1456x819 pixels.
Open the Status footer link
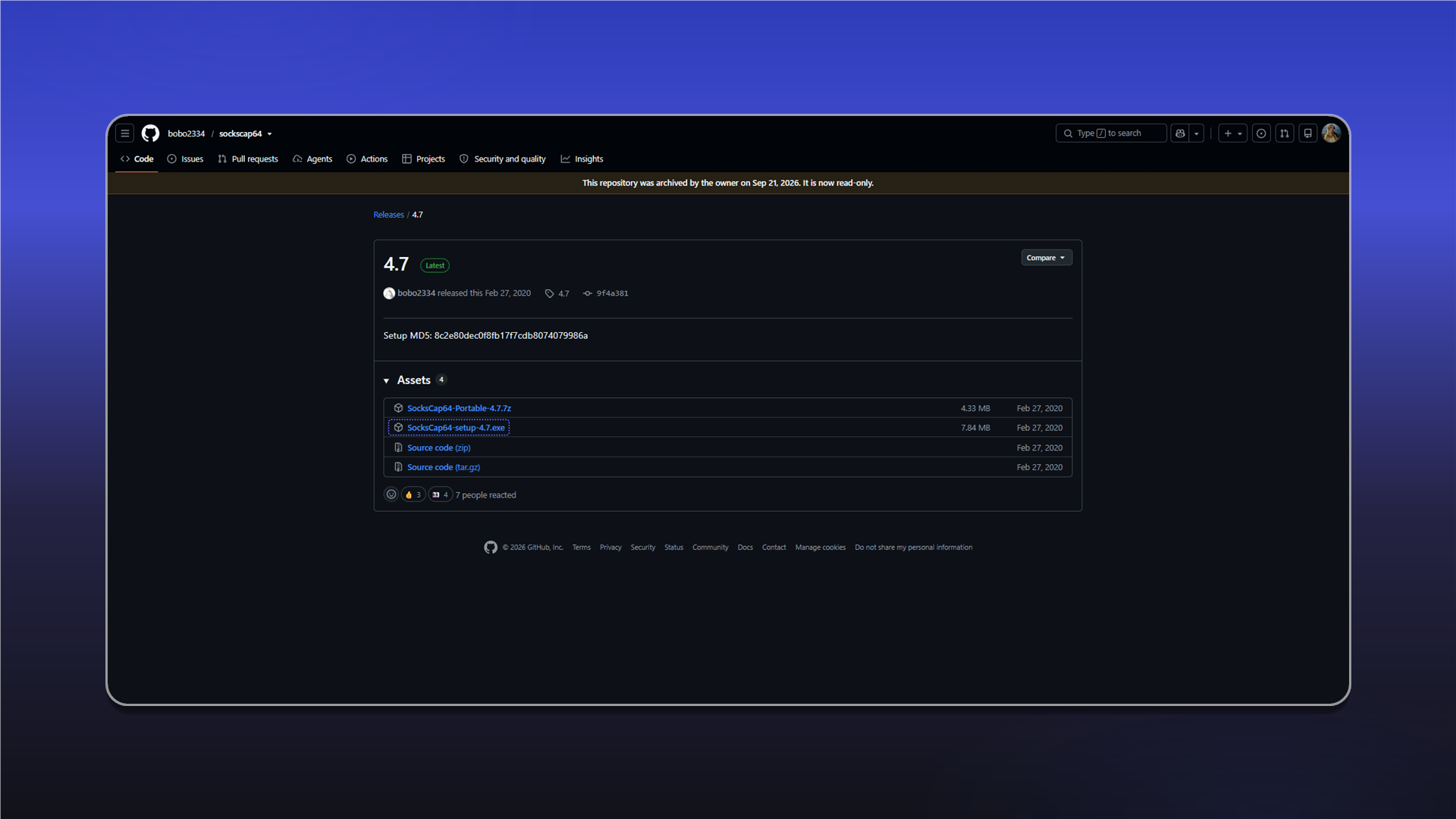point(673,548)
